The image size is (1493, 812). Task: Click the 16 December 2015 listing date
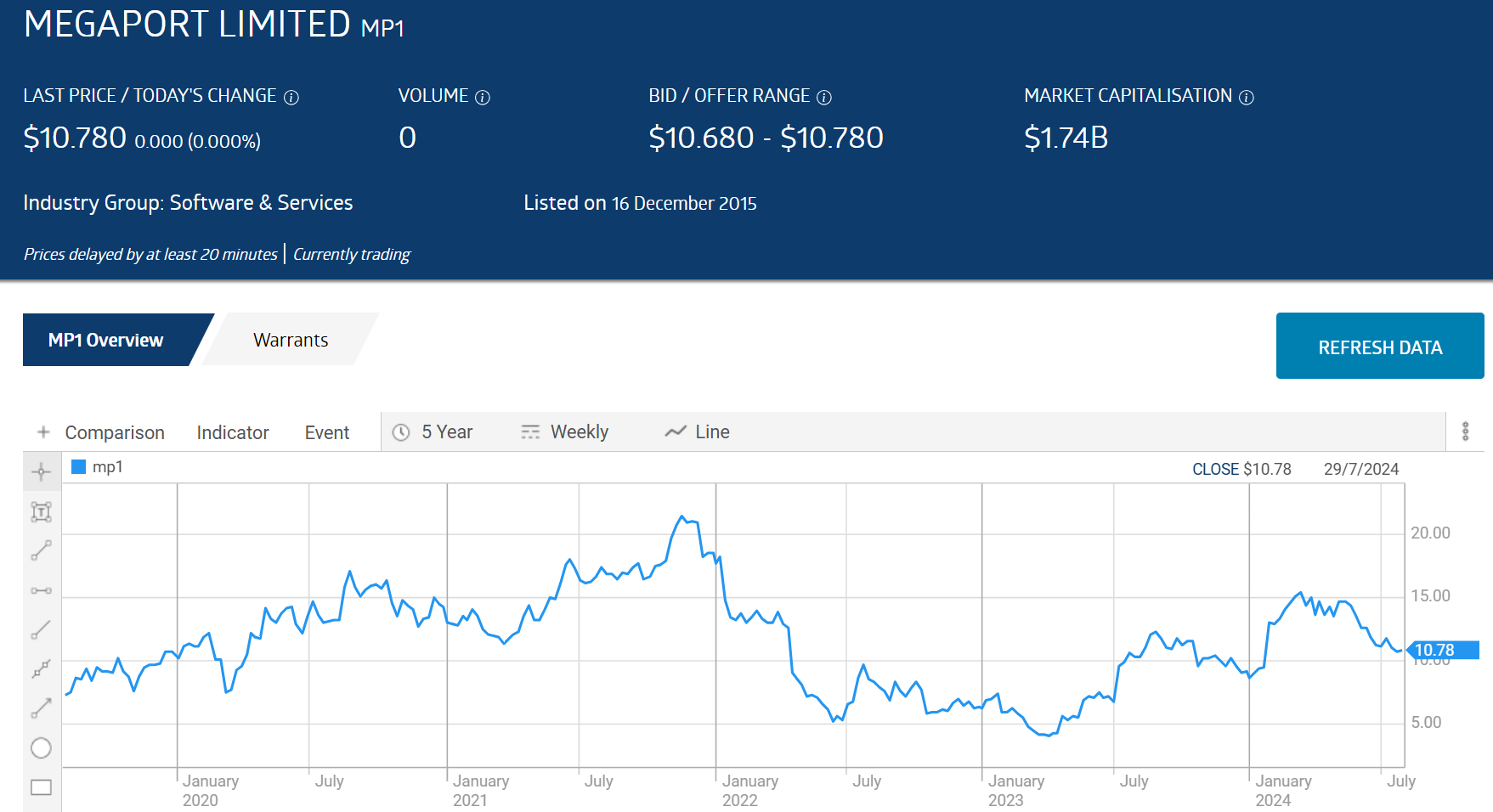(684, 204)
